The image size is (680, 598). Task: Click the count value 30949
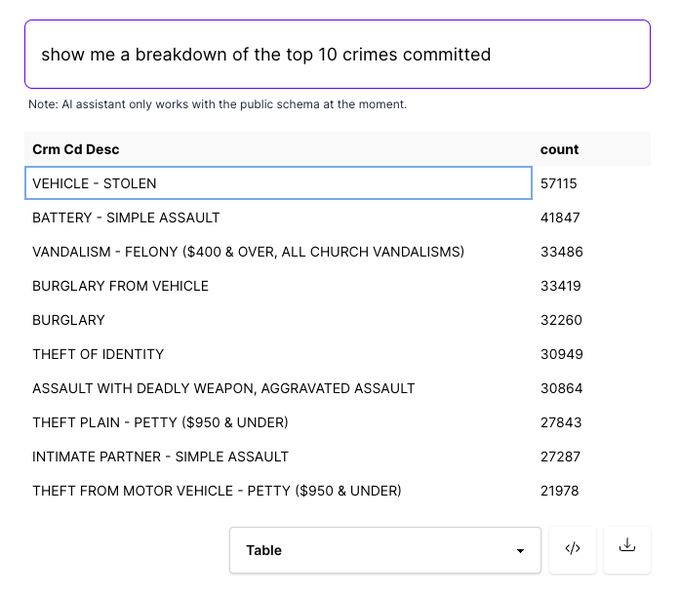point(562,354)
